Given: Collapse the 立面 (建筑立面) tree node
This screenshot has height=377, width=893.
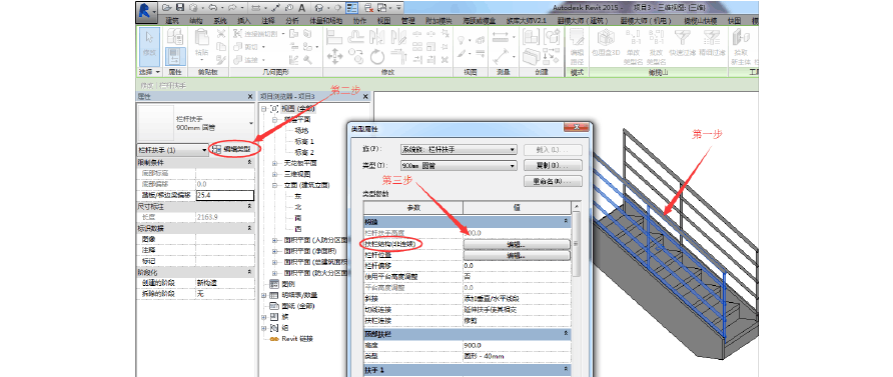Looking at the screenshot, I should pyautogui.click(x=275, y=185).
